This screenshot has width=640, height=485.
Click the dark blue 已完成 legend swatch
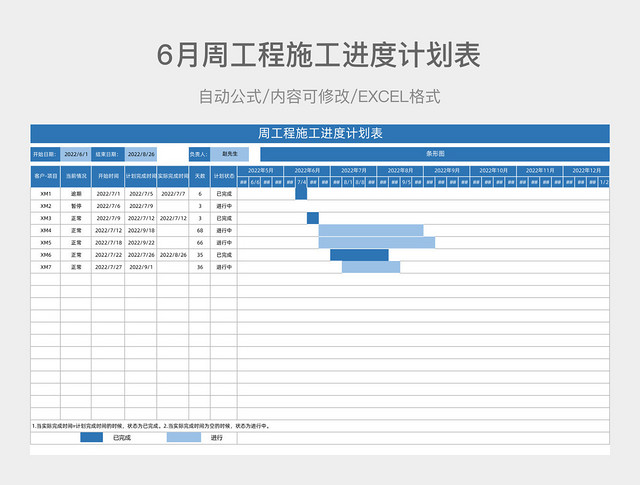(x=91, y=438)
